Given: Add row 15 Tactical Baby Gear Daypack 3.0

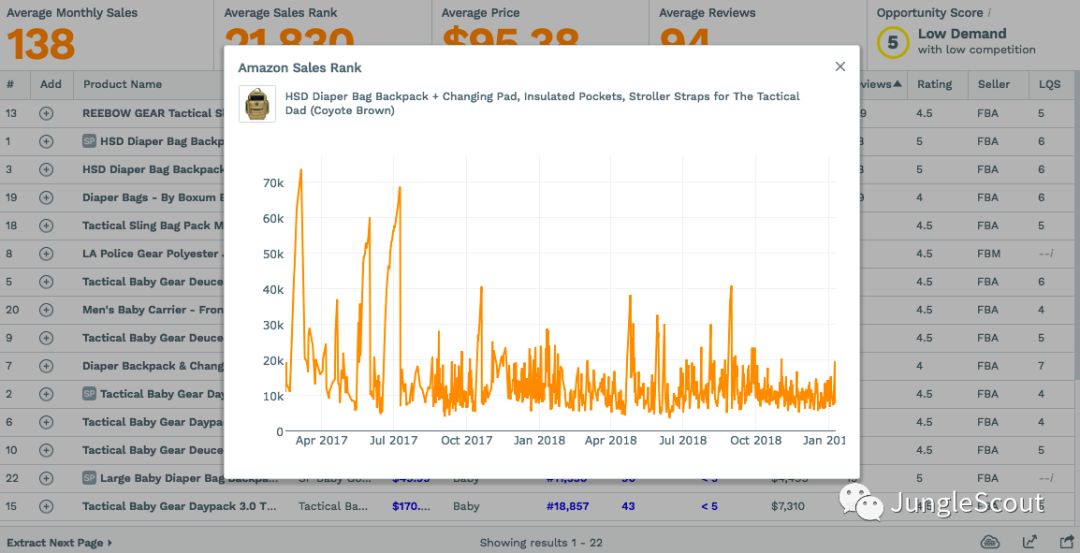Looking at the screenshot, I should 46,506.
